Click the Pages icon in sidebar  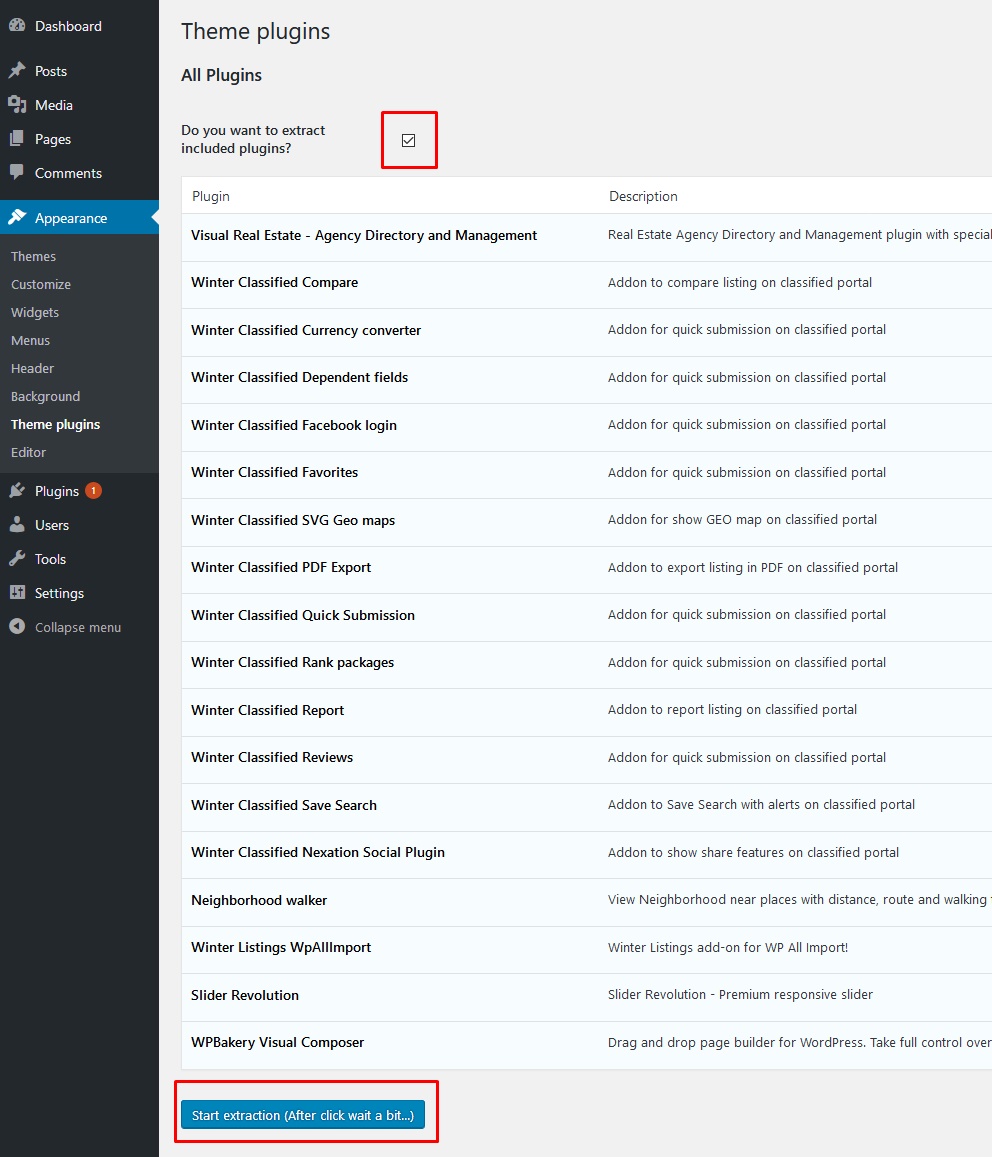17,139
